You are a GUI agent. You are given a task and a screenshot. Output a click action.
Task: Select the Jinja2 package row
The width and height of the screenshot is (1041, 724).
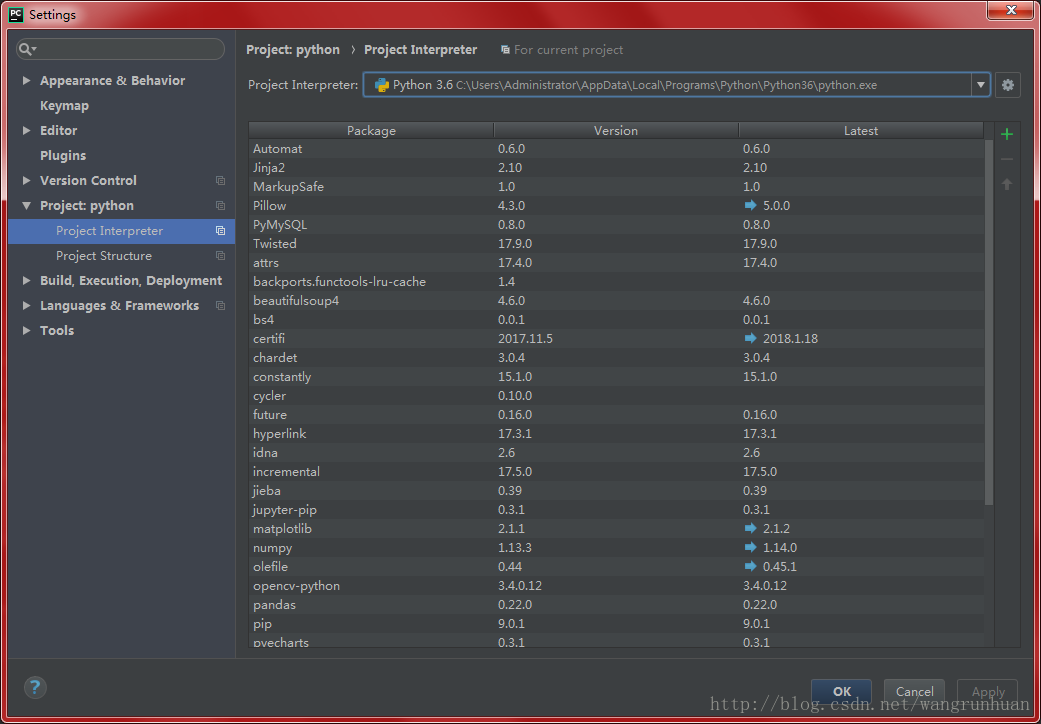[x=617, y=168]
